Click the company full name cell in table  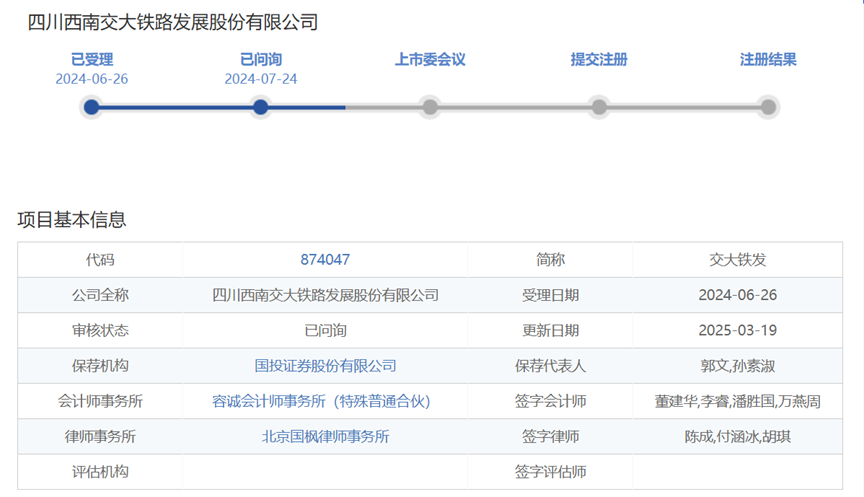(x=325, y=295)
